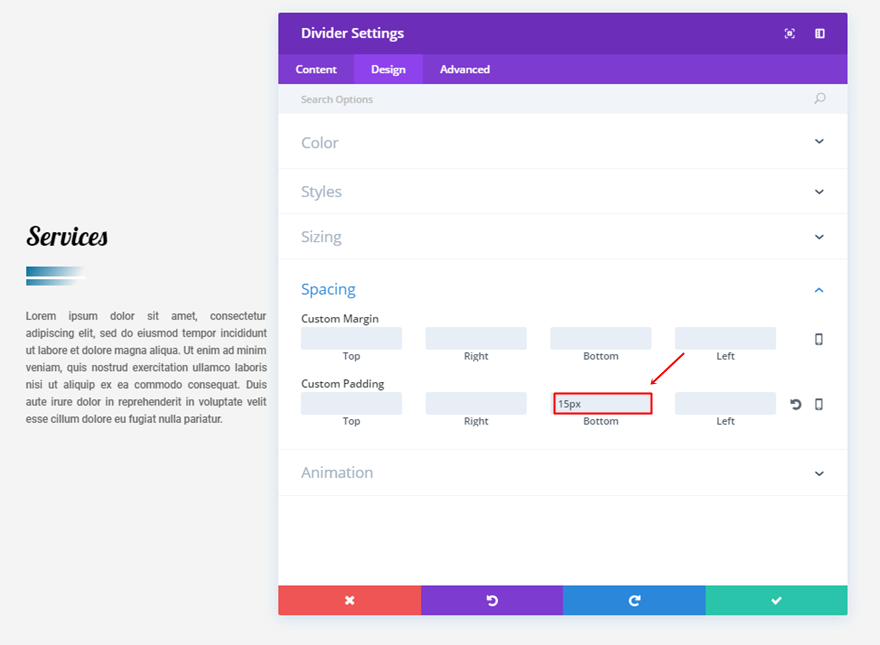
Task: Open the Advanced tab
Action: (x=465, y=69)
